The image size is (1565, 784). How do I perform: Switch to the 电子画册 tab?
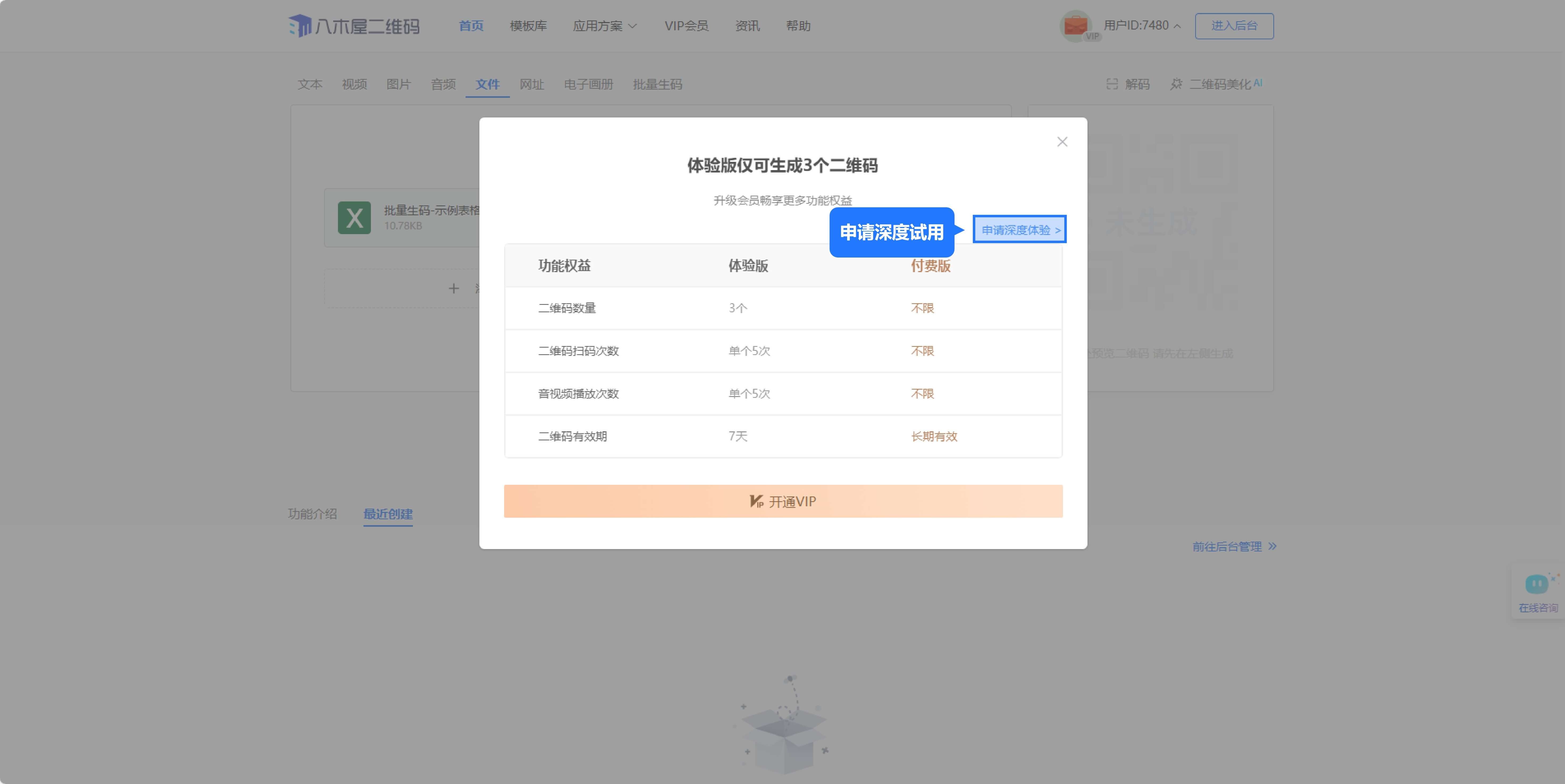(588, 85)
